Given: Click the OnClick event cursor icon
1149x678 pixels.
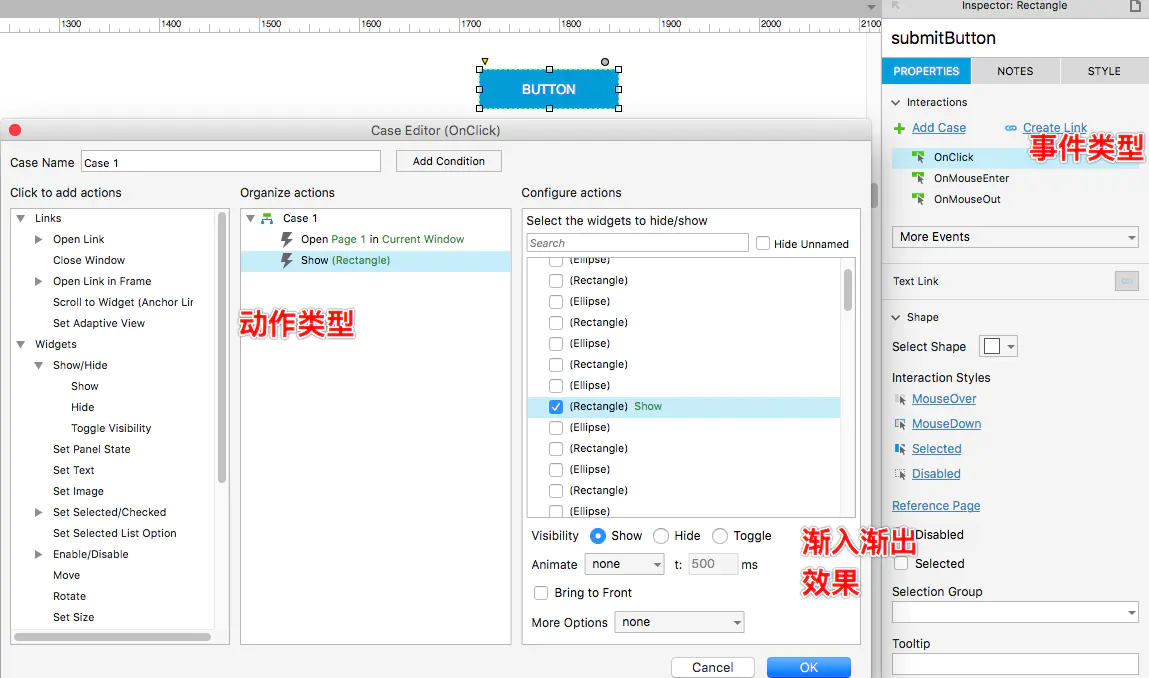Looking at the screenshot, I should [917, 157].
